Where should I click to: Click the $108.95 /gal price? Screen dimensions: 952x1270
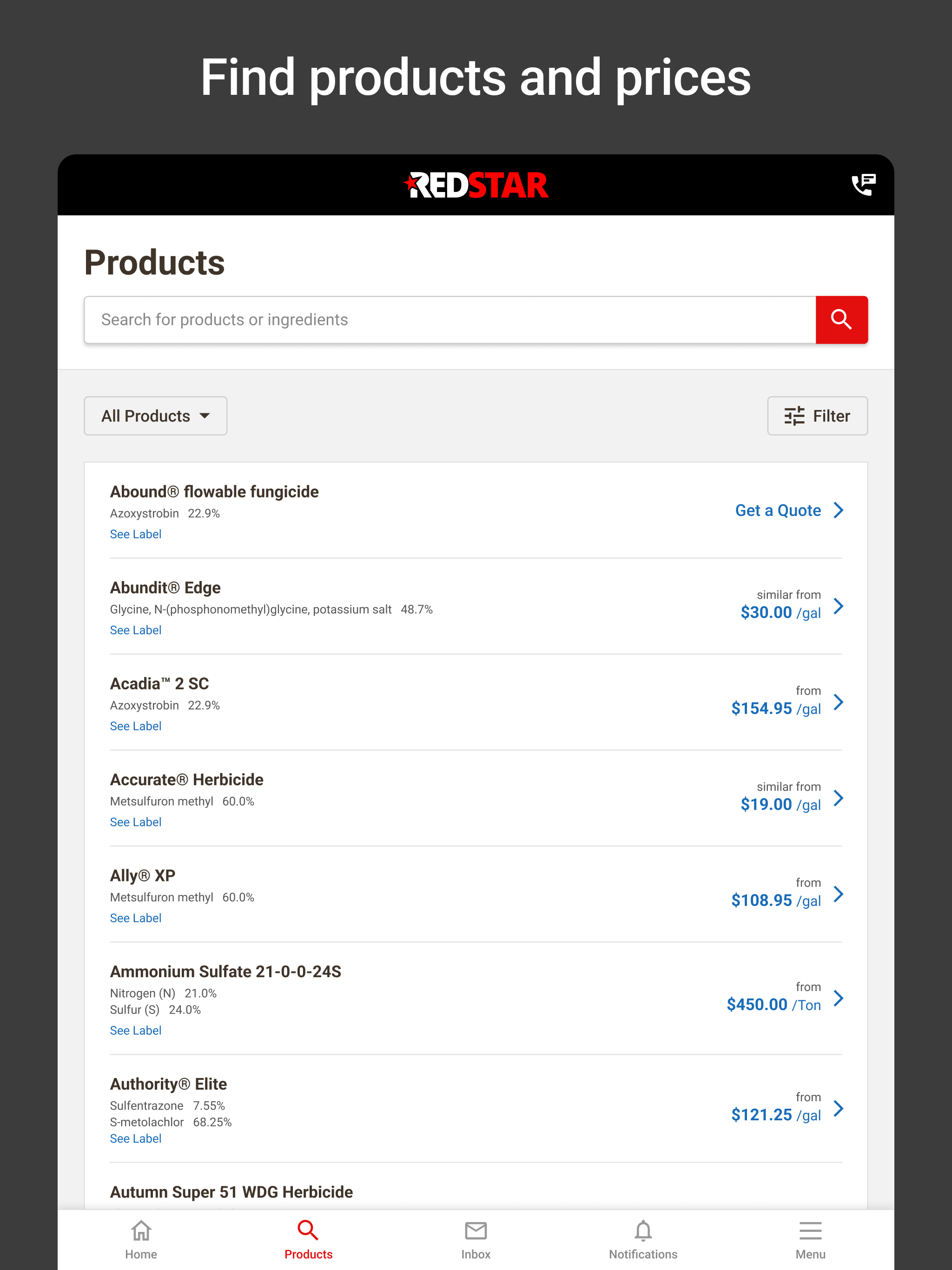tap(776, 900)
